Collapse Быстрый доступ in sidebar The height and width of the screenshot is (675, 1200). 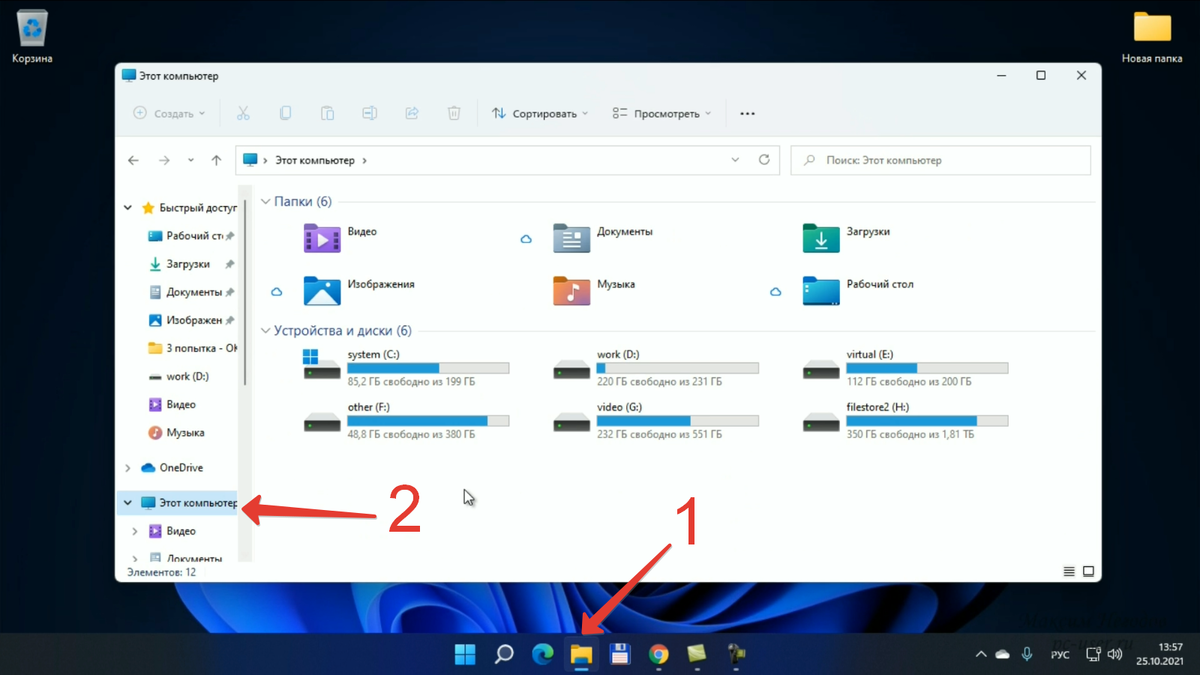[x=127, y=208]
